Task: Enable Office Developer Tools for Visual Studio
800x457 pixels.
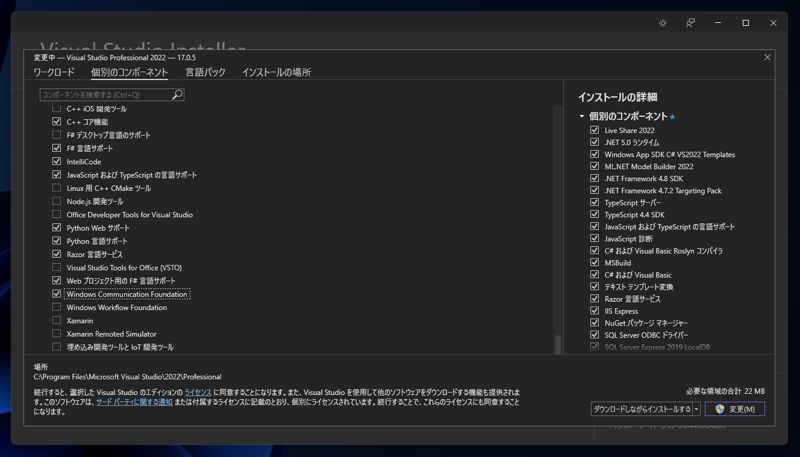Action: (56, 214)
